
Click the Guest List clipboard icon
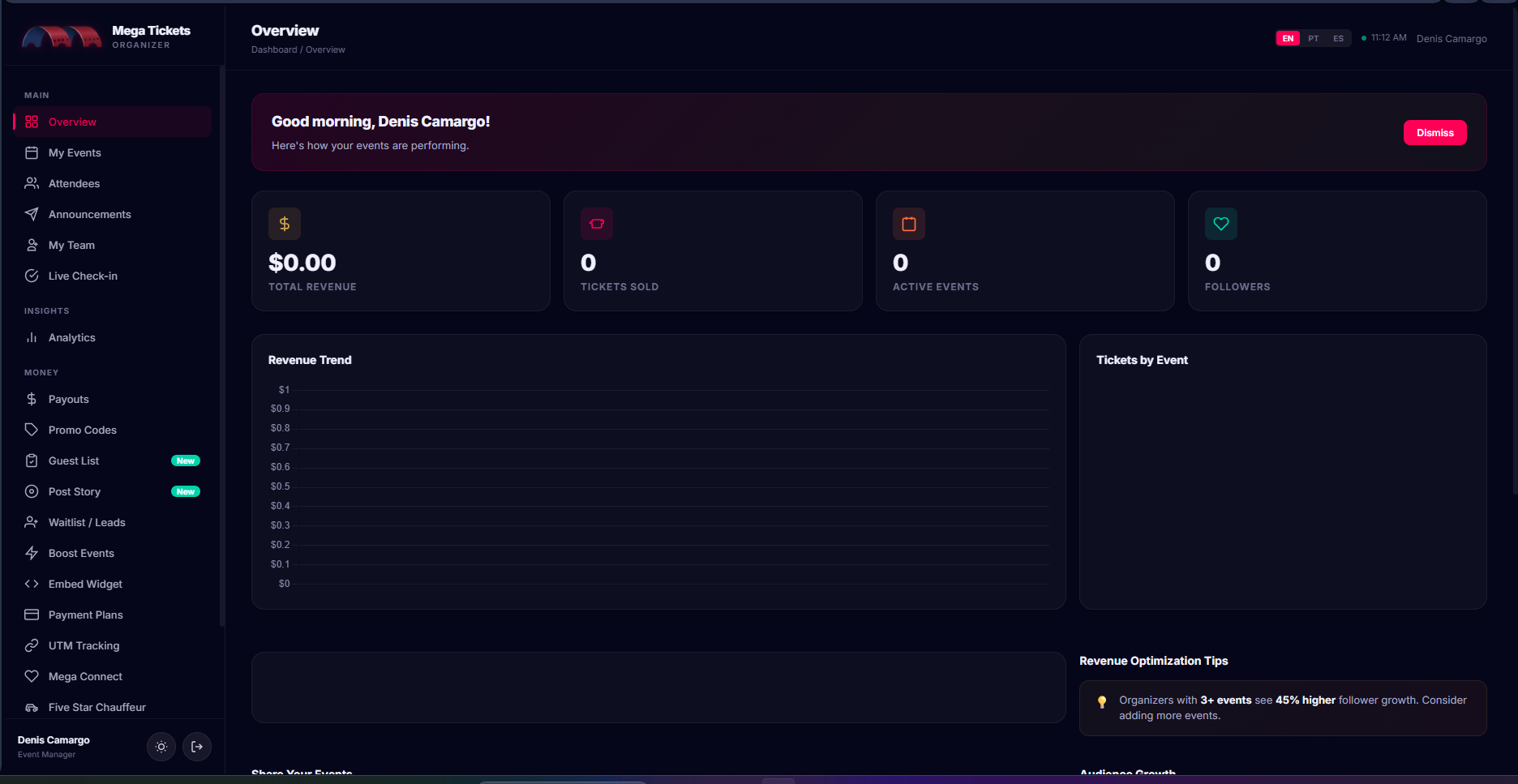[x=32, y=461]
